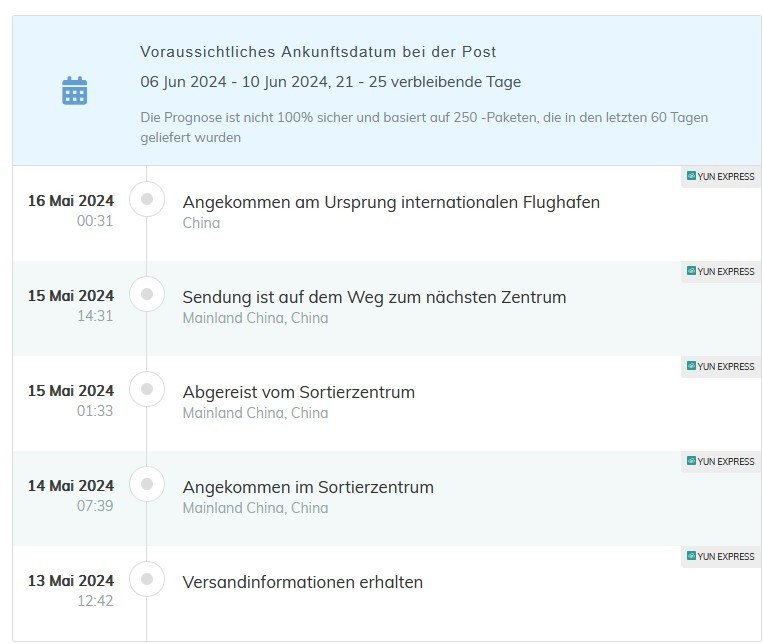Select the timeline dot for 15 Mai 14:31

[147, 295]
